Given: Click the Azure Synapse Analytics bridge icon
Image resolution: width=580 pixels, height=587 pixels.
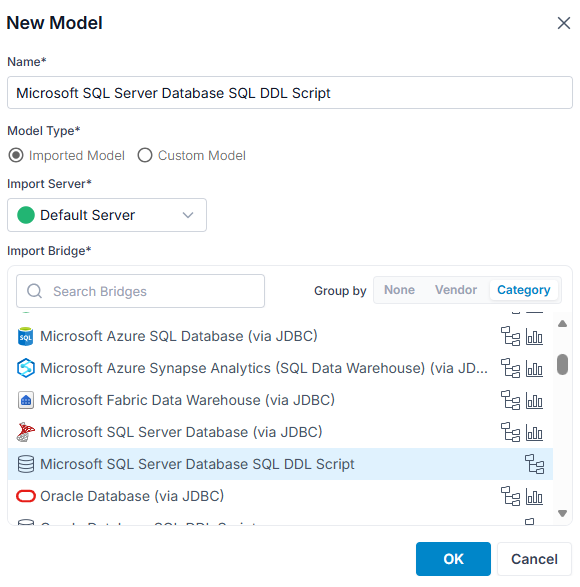Looking at the screenshot, I should [25, 368].
